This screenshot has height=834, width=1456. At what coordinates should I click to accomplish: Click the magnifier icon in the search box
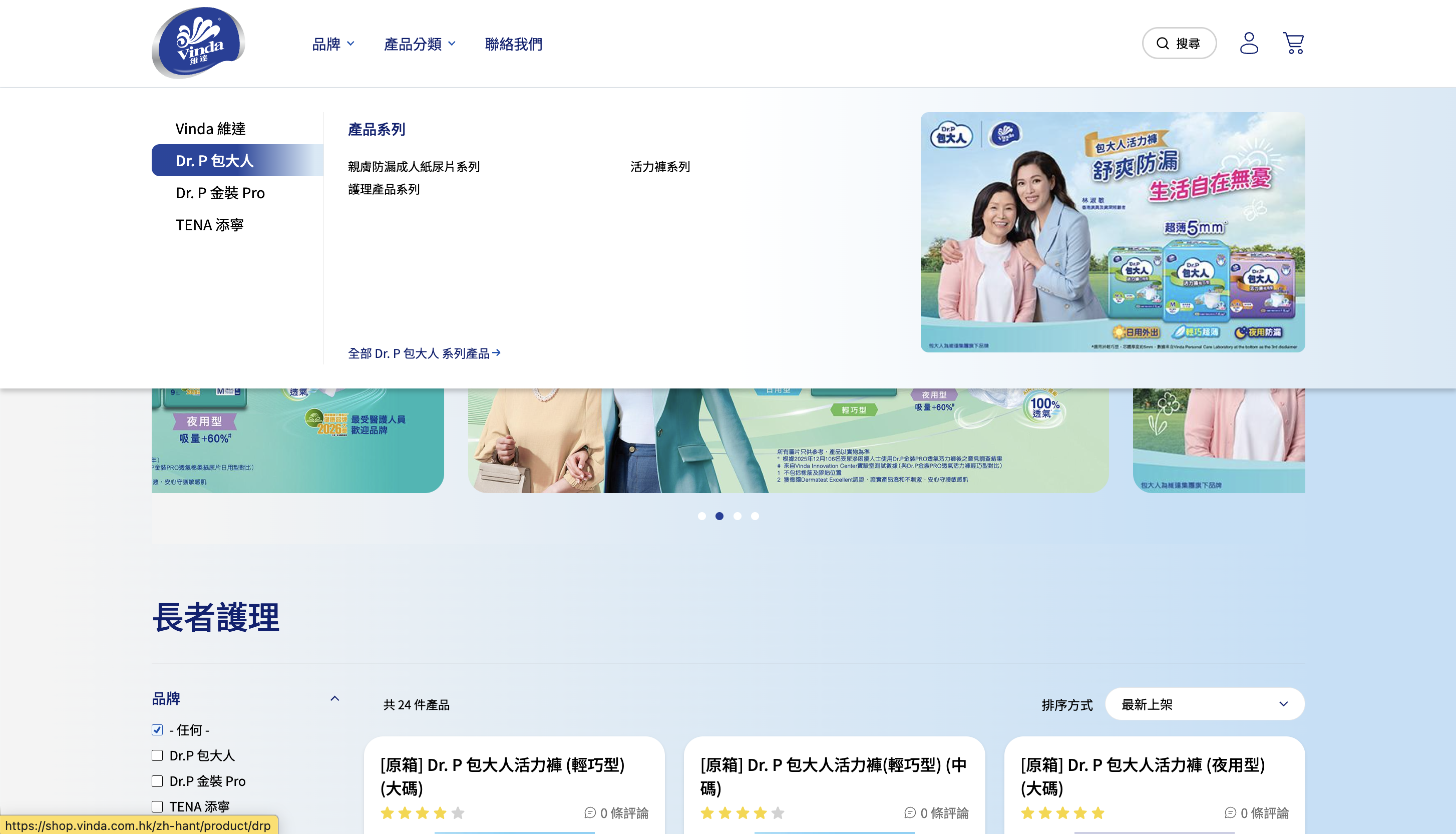[x=1162, y=44]
